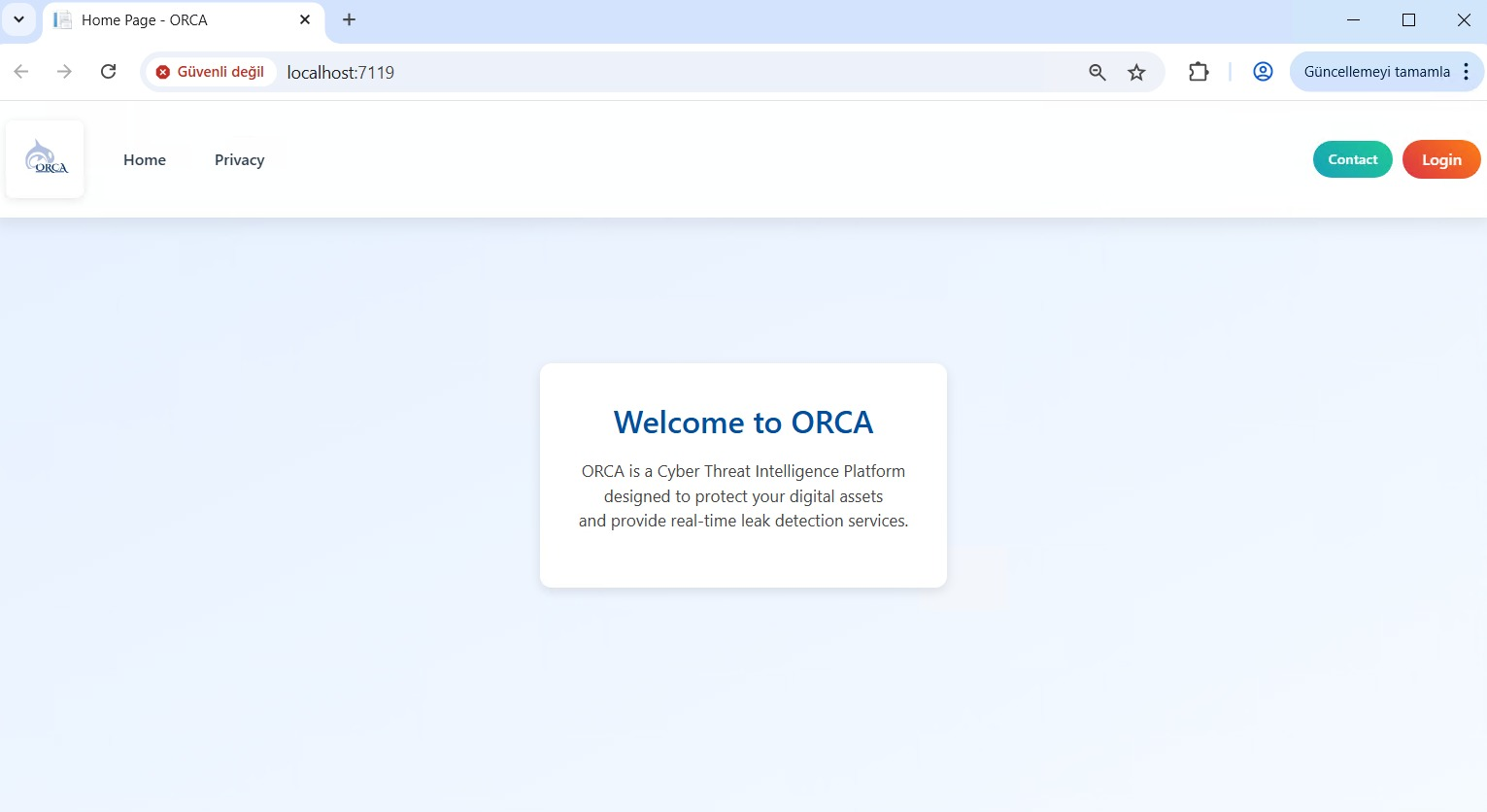This screenshot has width=1487, height=812.
Task: Click the ORCA logo
Action: click(45, 158)
